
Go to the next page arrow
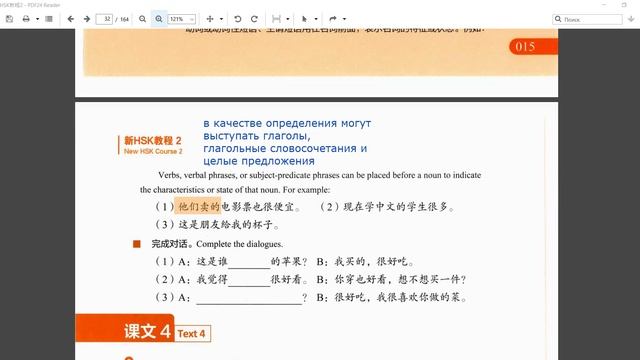(87, 19)
